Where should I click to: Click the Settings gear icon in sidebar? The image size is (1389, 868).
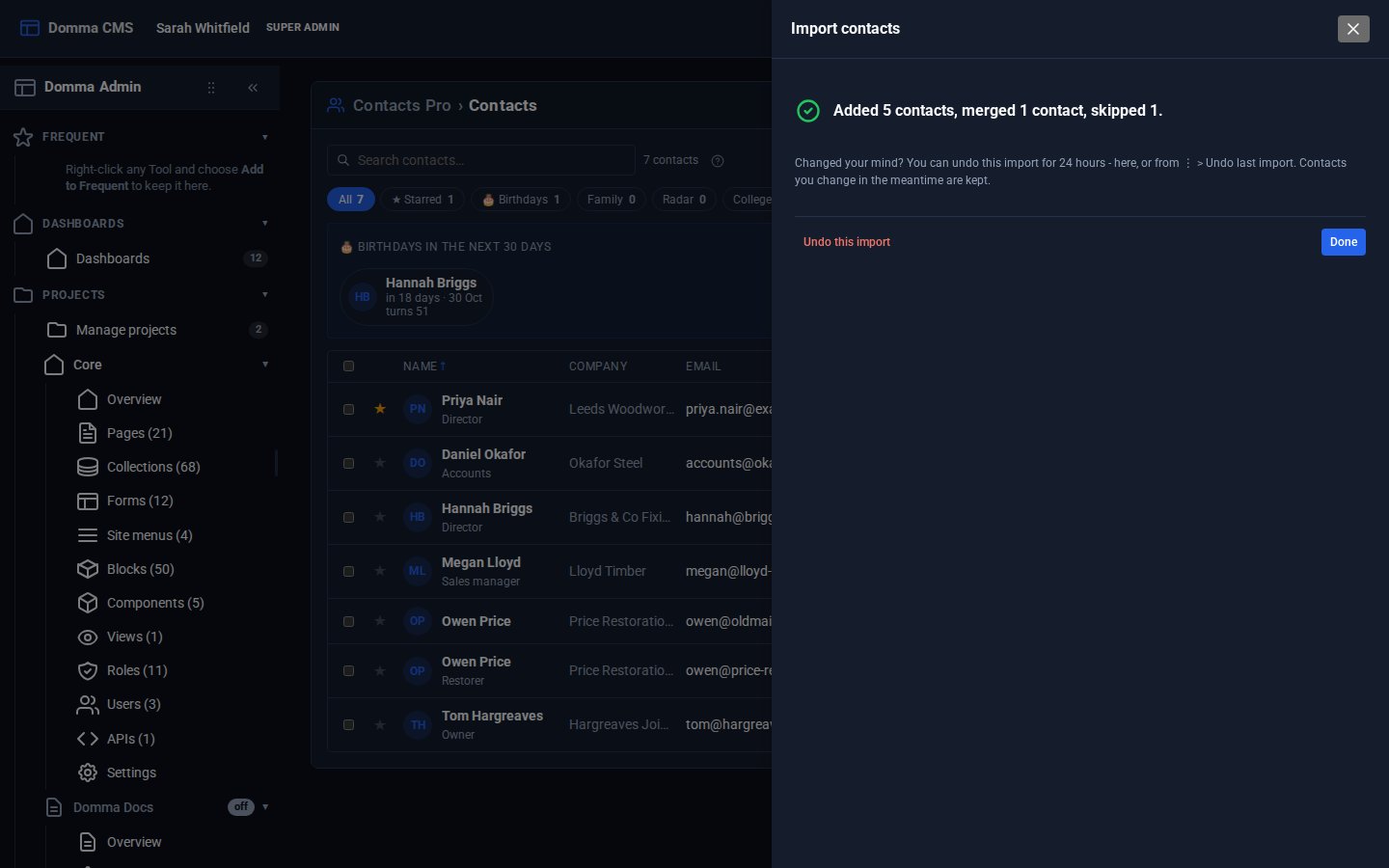pyautogui.click(x=88, y=773)
